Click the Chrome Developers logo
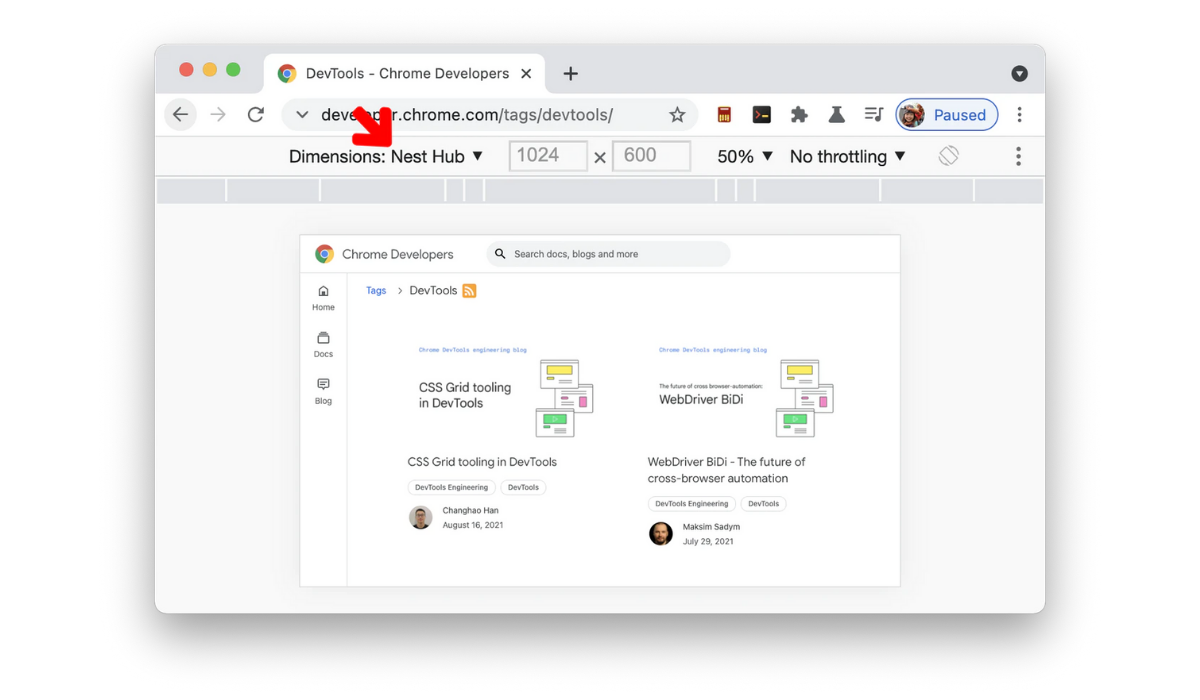Screen dimensions: 1200x700 pyautogui.click(x=384, y=254)
